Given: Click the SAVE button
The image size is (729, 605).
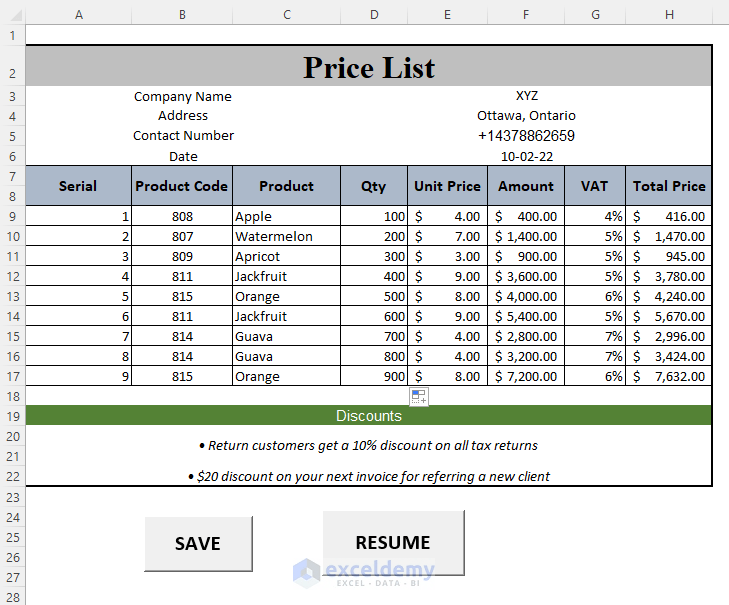Looking at the screenshot, I should tap(199, 544).
